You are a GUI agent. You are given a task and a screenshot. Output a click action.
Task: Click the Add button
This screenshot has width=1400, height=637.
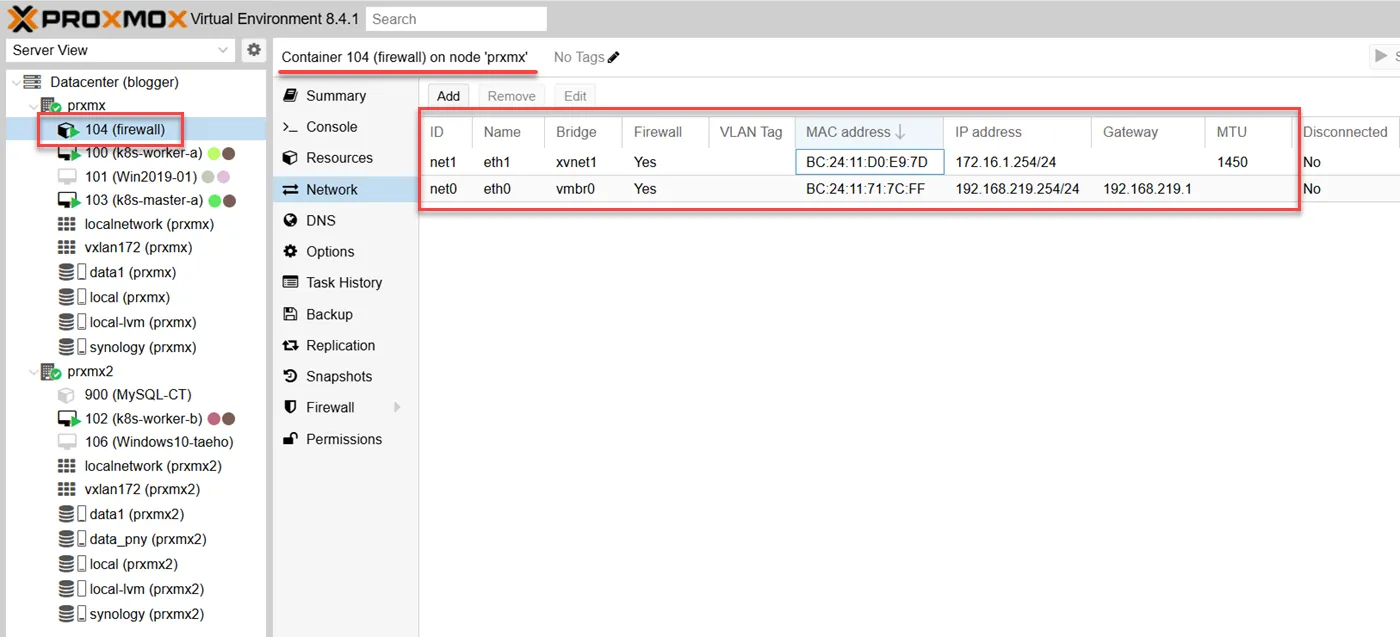coord(448,96)
